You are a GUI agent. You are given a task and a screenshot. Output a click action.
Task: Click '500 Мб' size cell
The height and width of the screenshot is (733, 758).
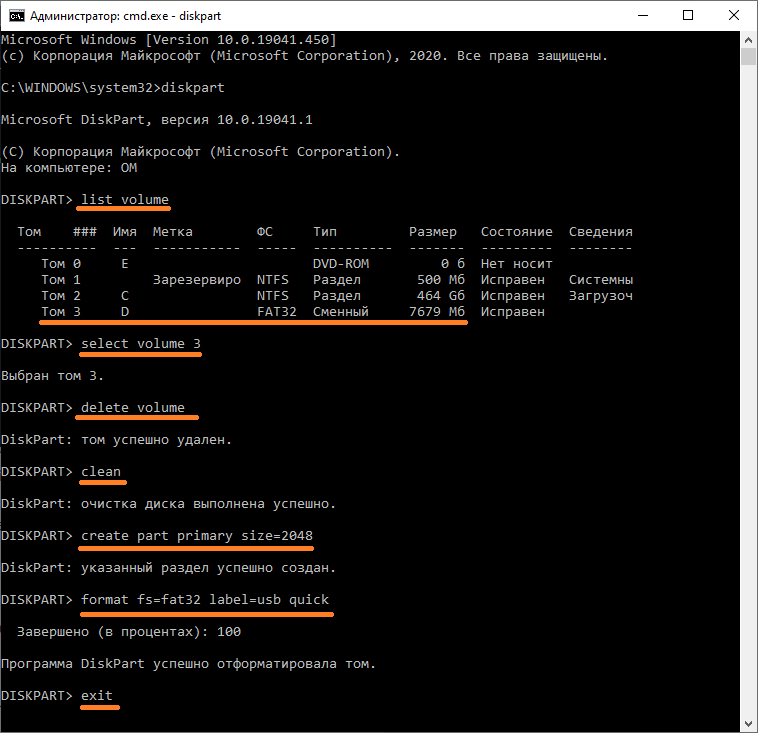(441, 279)
